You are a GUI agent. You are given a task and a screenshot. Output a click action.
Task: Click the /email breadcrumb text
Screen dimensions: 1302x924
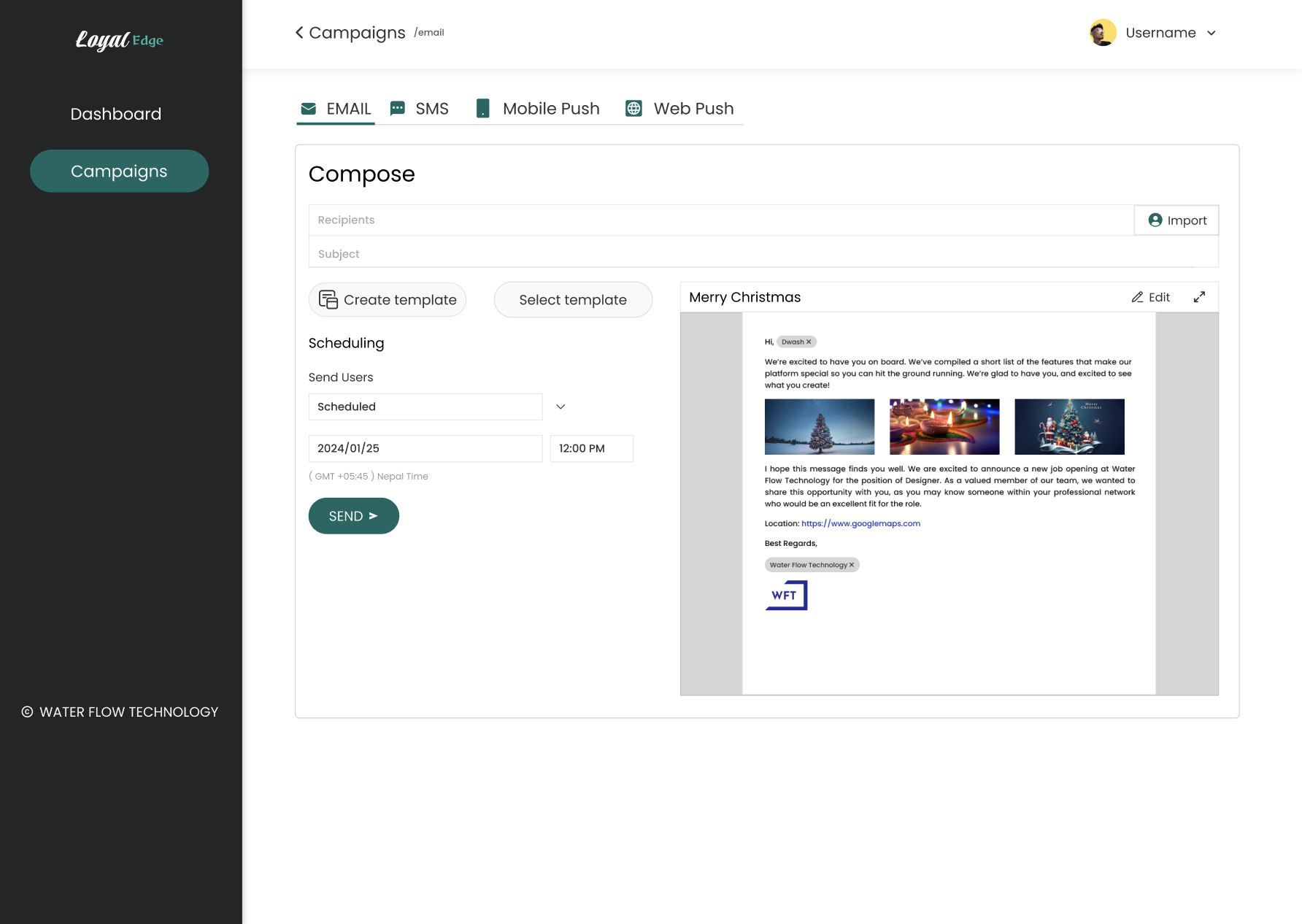tap(429, 32)
